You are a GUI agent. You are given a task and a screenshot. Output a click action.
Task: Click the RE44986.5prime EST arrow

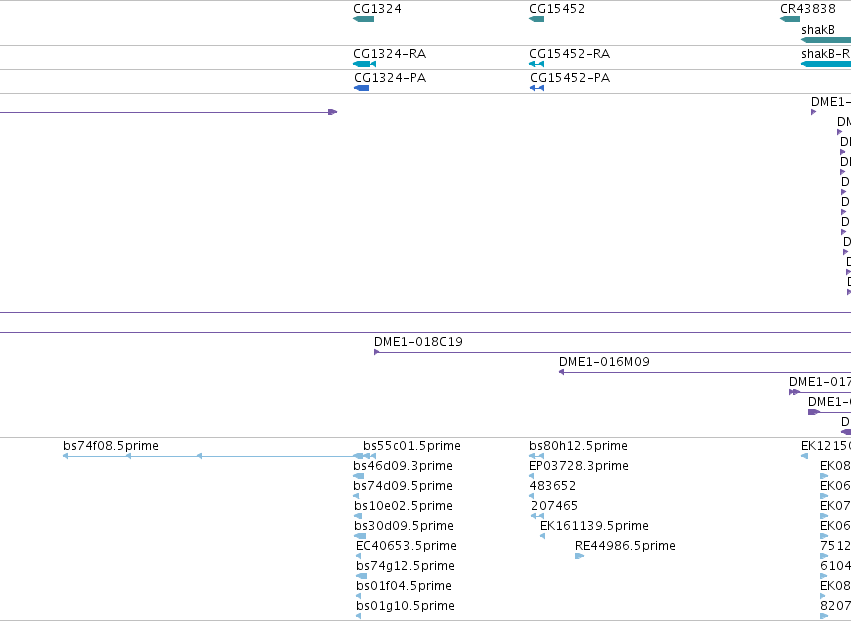click(580, 556)
